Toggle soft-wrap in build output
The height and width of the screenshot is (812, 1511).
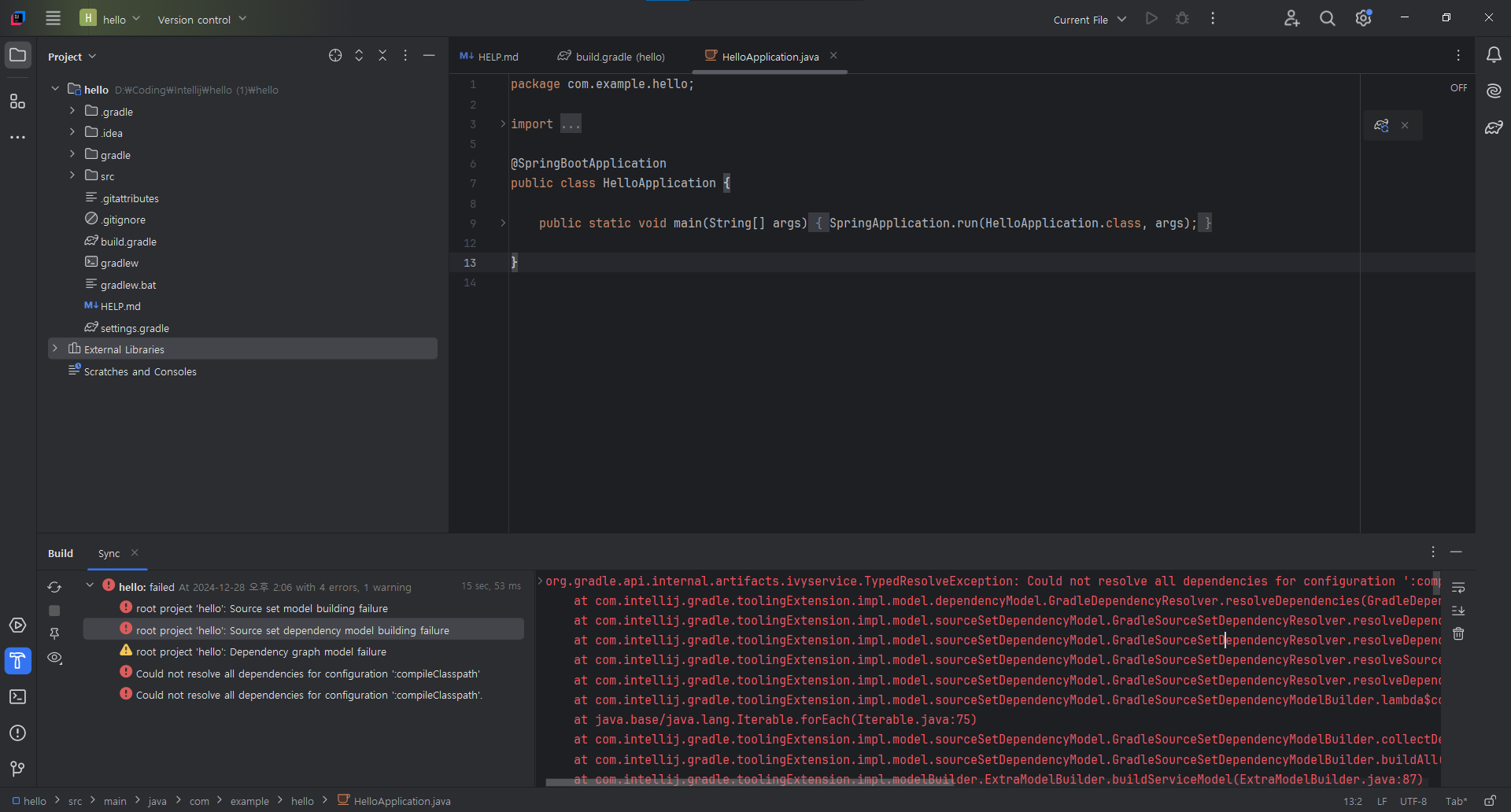(1458, 588)
